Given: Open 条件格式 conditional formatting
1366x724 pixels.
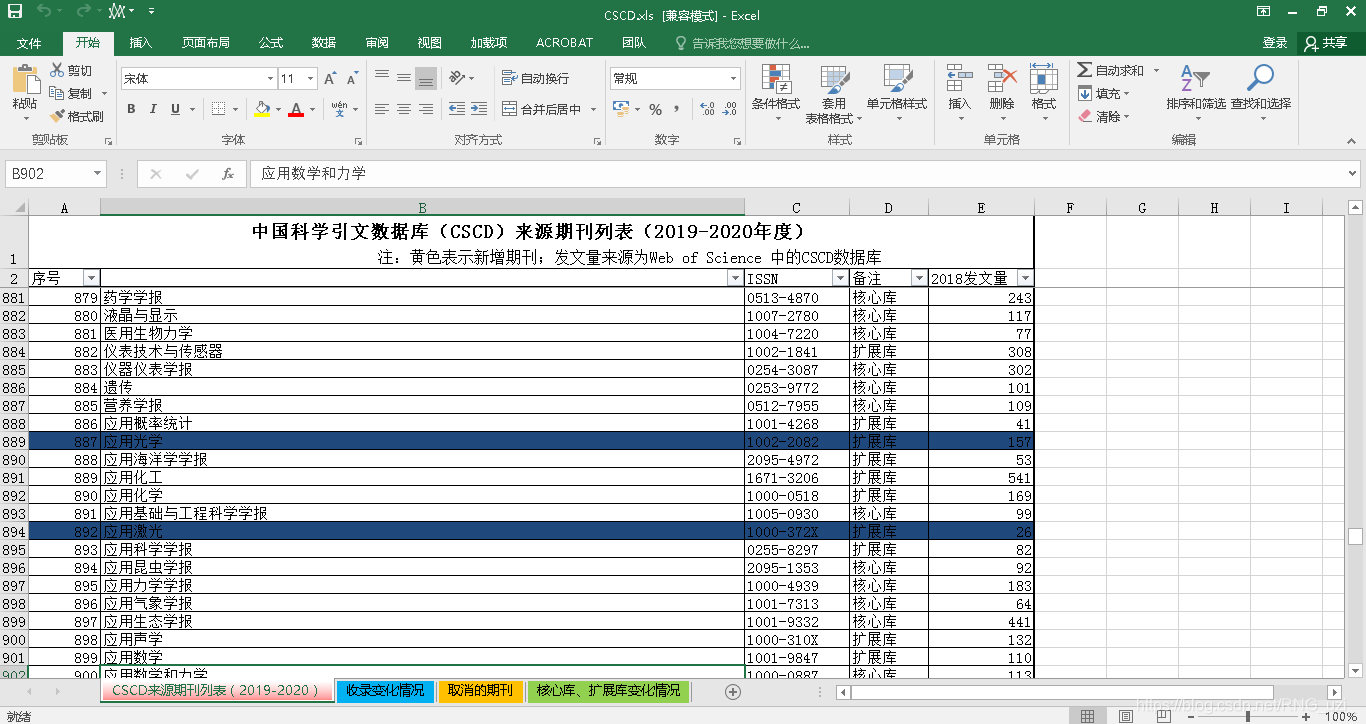Looking at the screenshot, I should (x=776, y=94).
